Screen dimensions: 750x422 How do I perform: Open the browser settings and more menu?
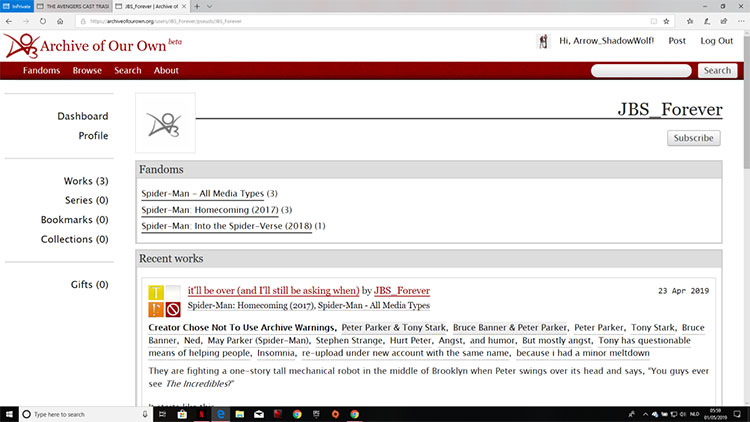point(741,21)
